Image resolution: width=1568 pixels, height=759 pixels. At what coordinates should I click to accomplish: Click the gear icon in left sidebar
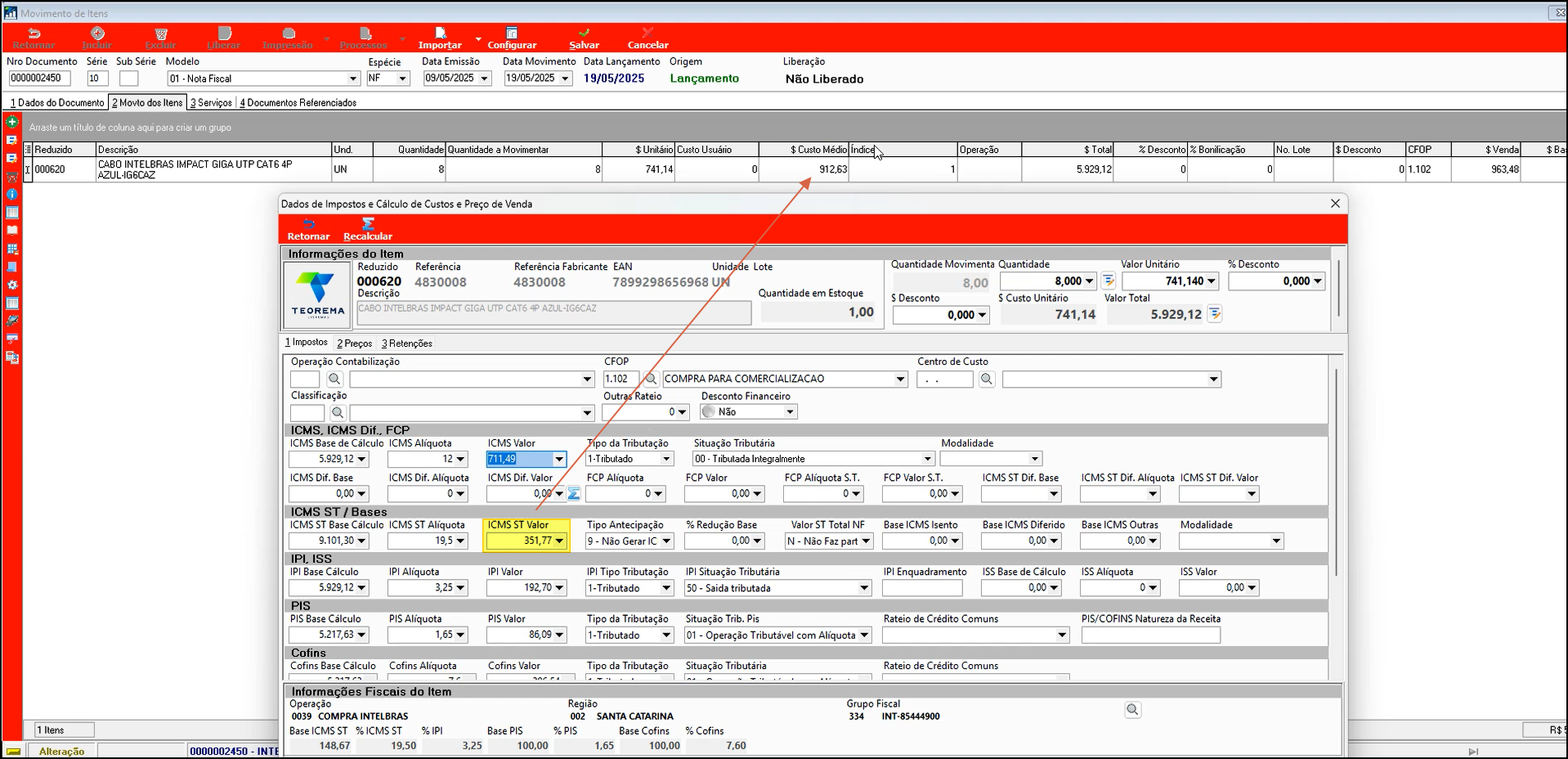coord(12,285)
